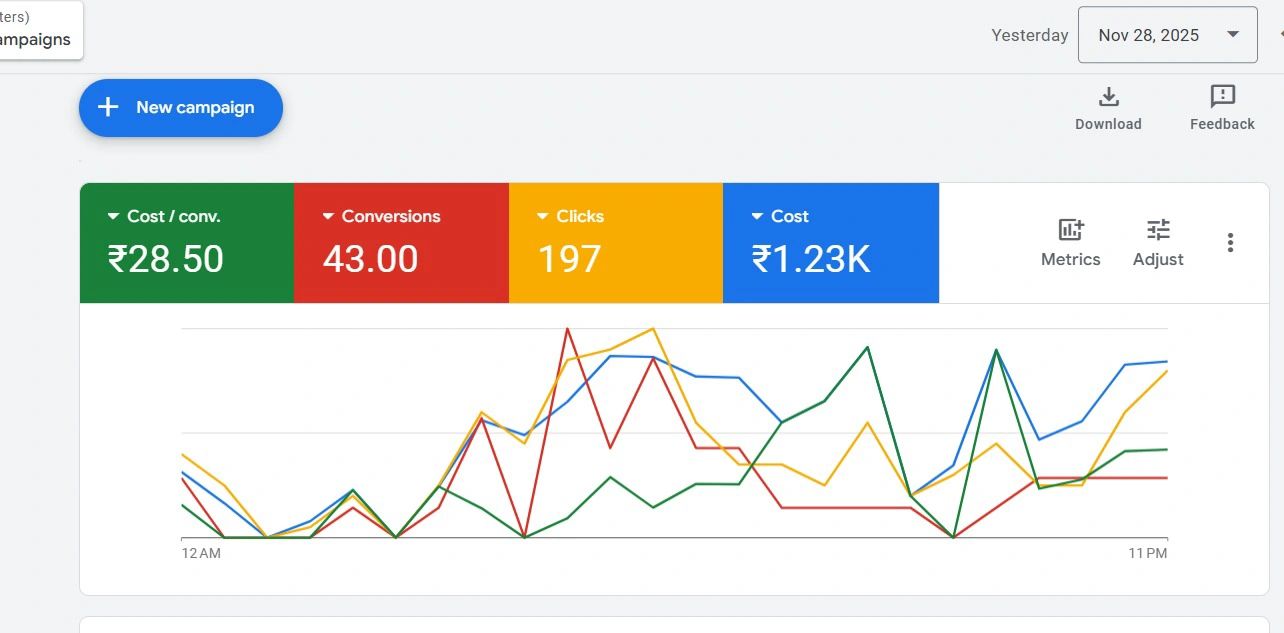Click the plus icon on New campaign
Viewport: 1284px width, 633px height.
108,107
